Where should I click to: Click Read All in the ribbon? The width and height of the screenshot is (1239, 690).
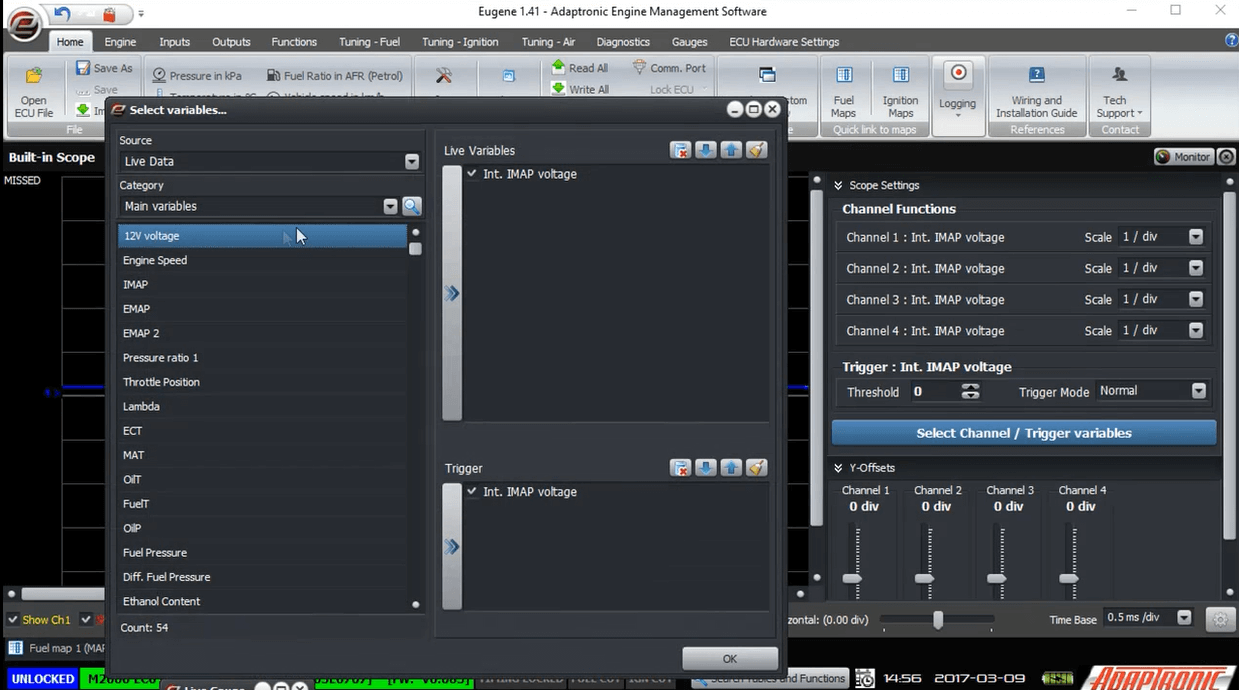click(x=579, y=68)
